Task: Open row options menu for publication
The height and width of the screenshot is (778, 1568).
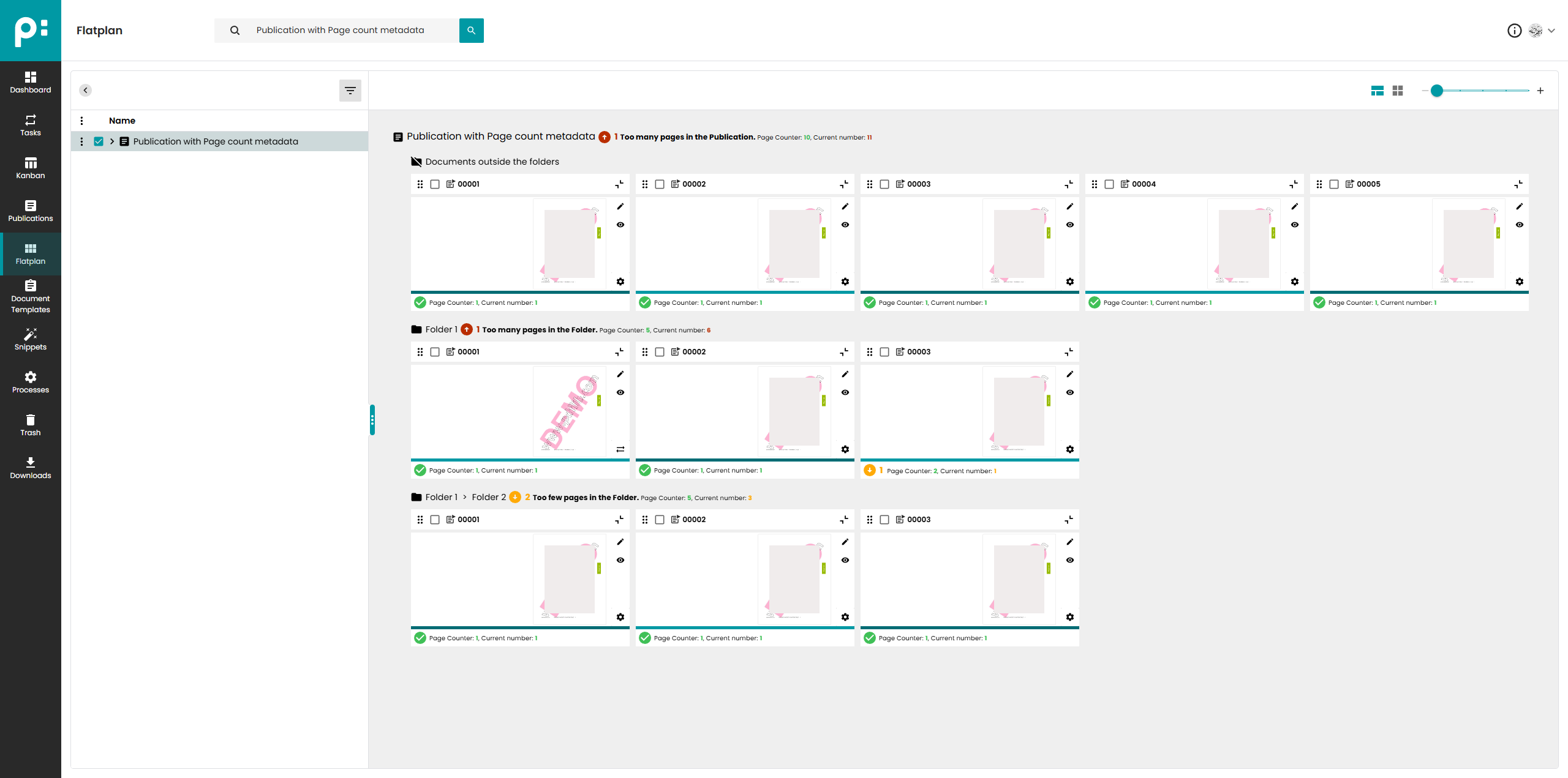Action: click(x=81, y=141)
